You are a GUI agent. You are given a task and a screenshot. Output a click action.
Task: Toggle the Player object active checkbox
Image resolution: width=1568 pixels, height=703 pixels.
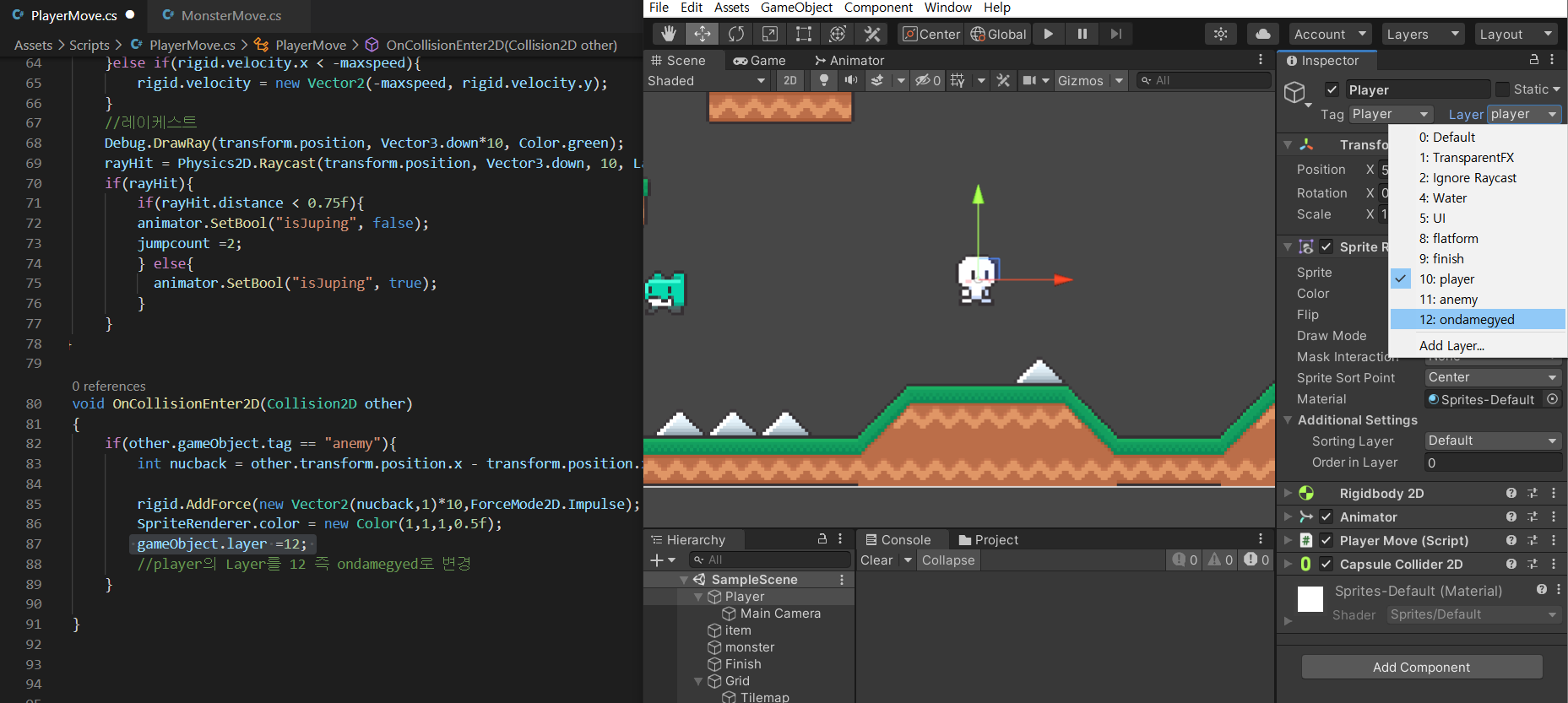[x=1332, y=89]
